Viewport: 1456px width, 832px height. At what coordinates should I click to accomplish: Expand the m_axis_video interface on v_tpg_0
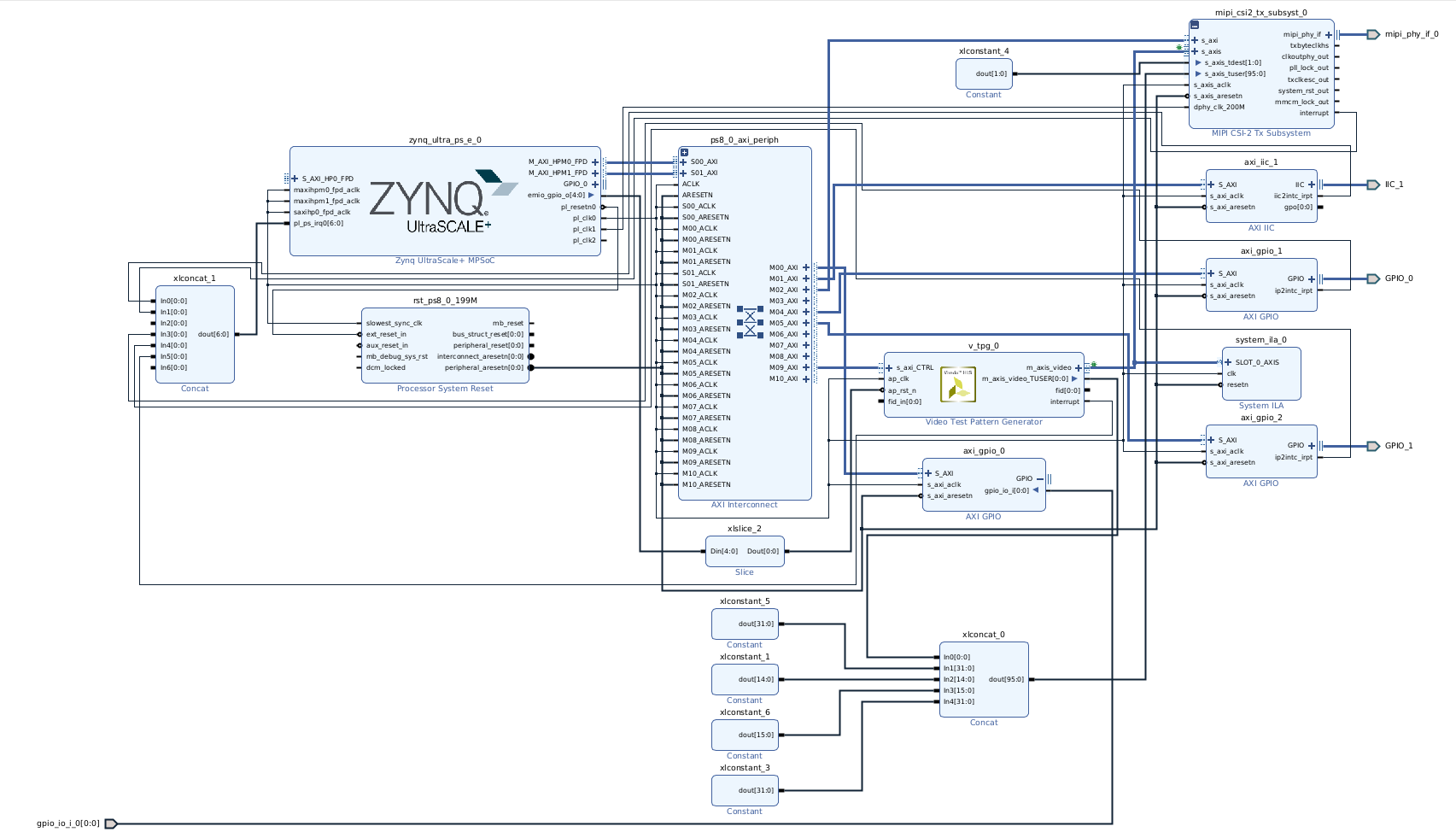point(1079,368)
